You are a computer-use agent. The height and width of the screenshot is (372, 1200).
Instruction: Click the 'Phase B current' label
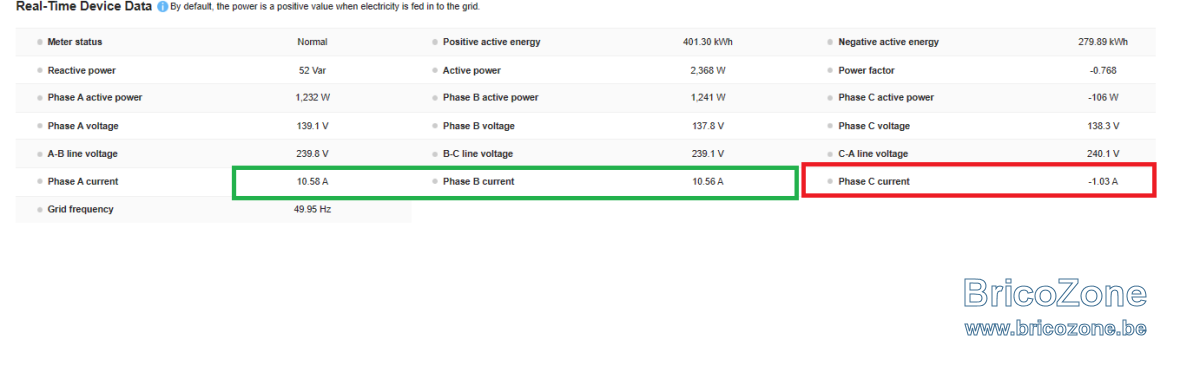tap(478, 182)
